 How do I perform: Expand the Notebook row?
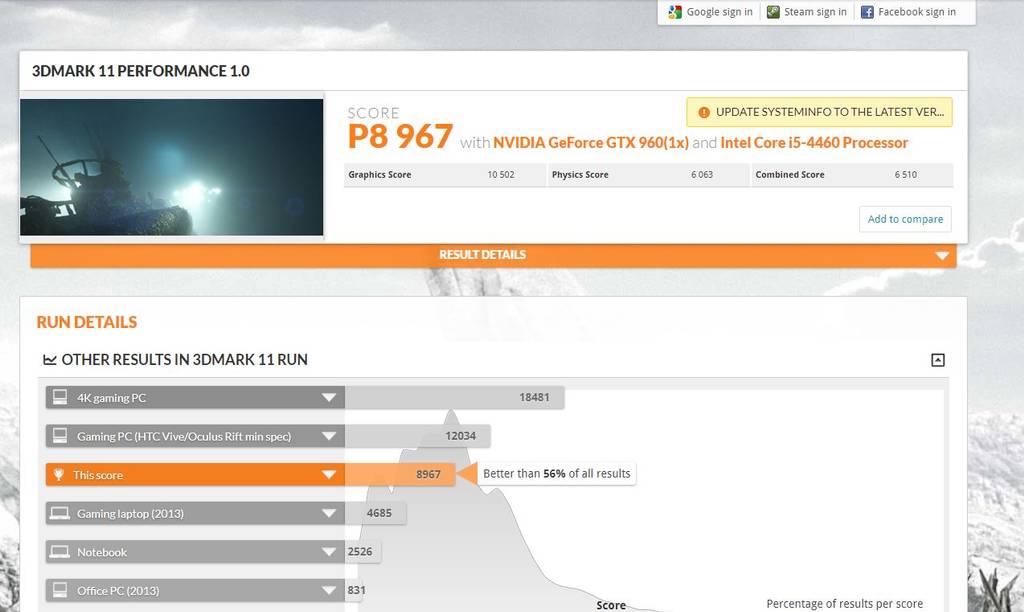[x=195, y=552]
